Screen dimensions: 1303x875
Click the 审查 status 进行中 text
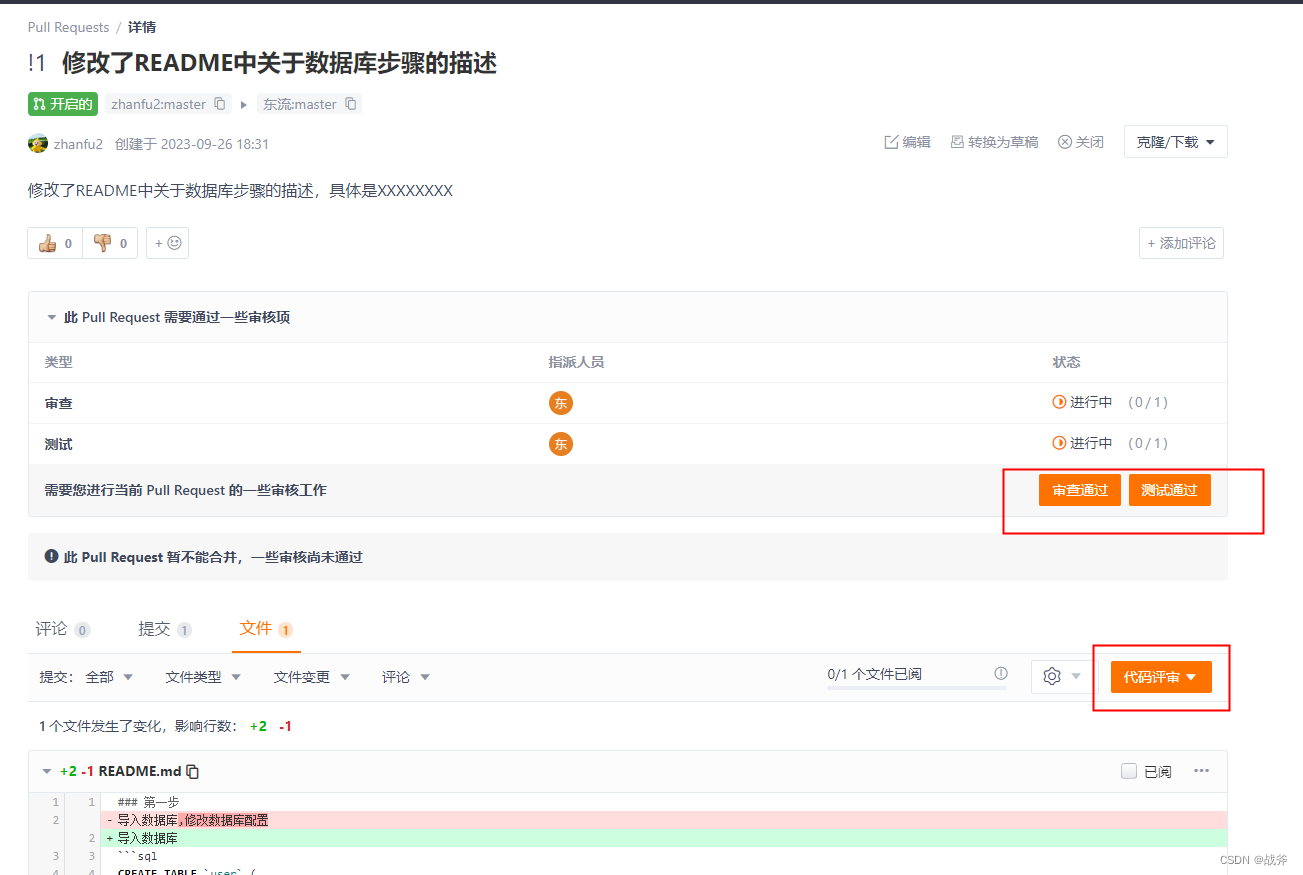click(x=1091, y=402)
